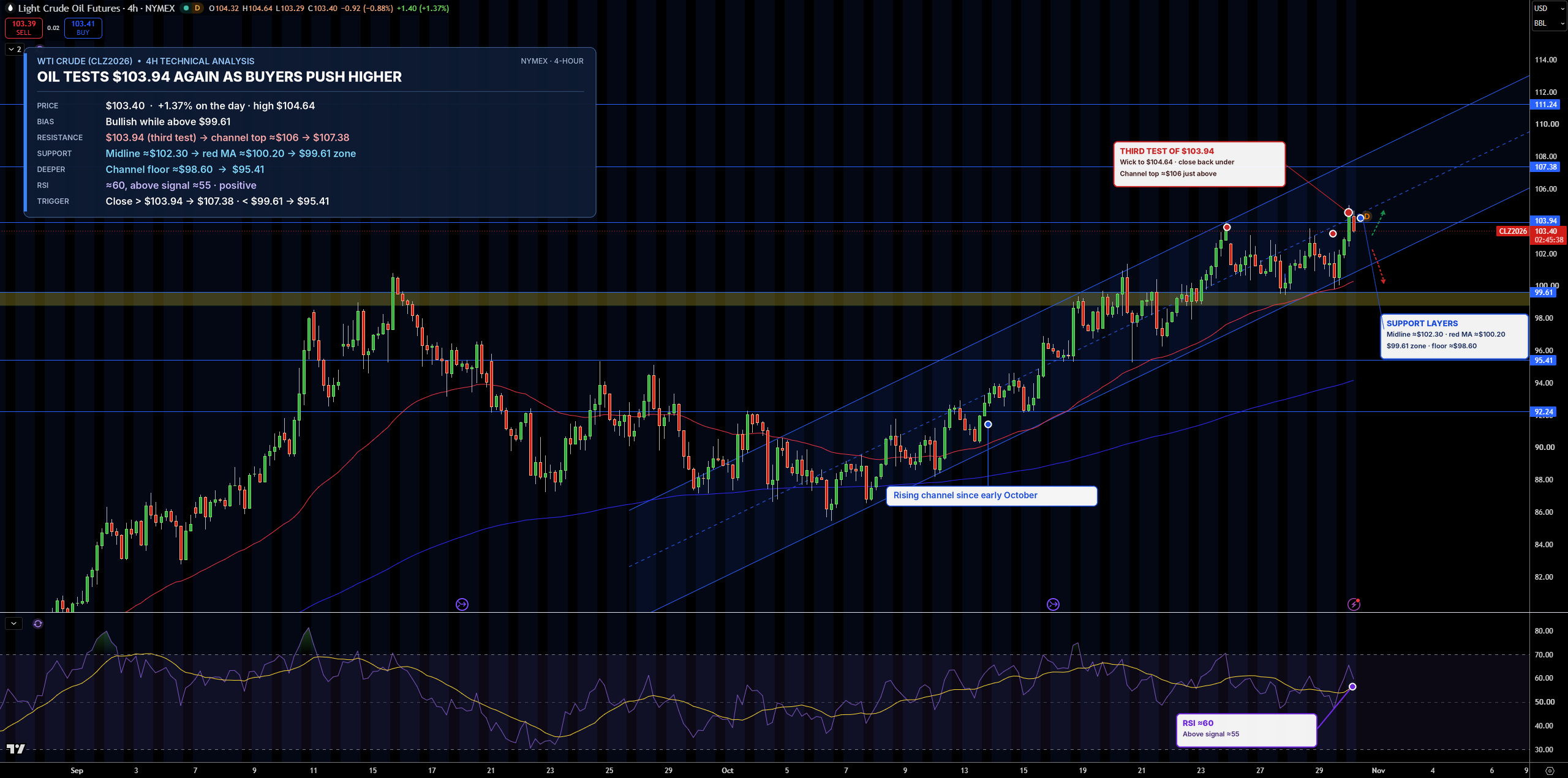This screenshot has height=778, width=1568.
Task: Click the NYMEX · 4-HOUR panel label
Action: [x=552, y=61]
